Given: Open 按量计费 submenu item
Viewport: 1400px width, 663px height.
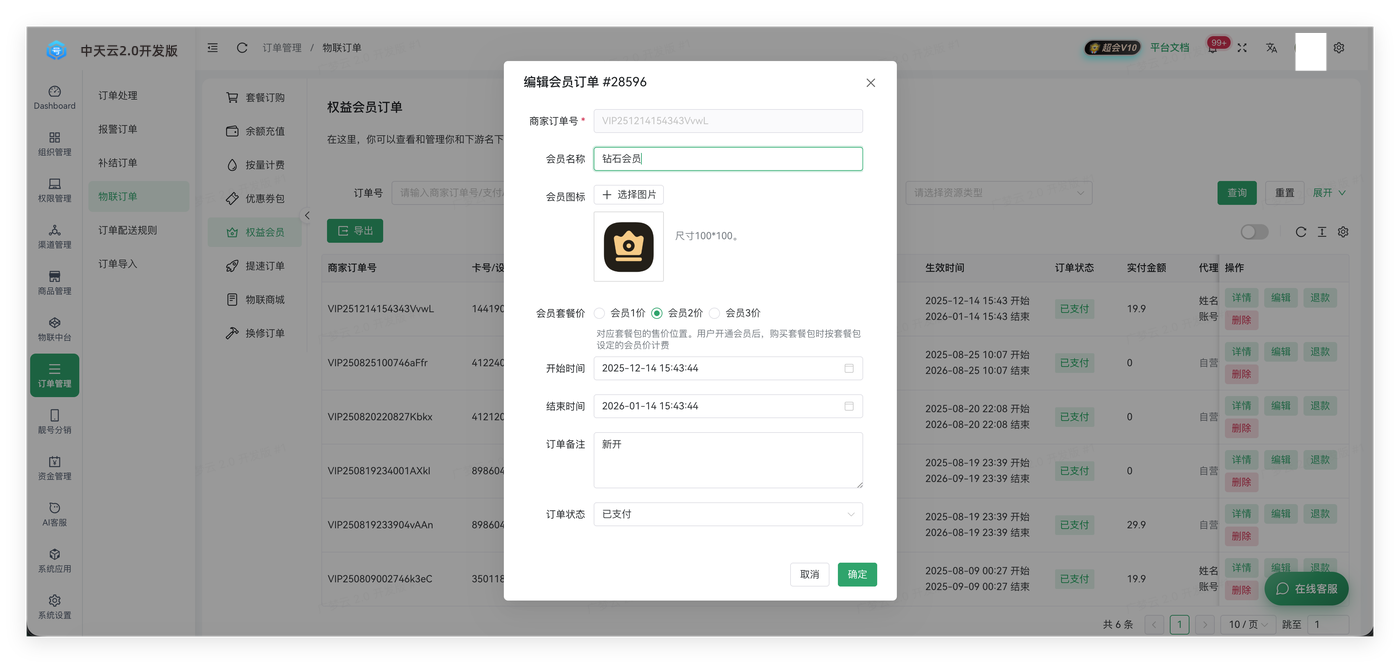Looking at the screenshot, I should click(256, 165).
